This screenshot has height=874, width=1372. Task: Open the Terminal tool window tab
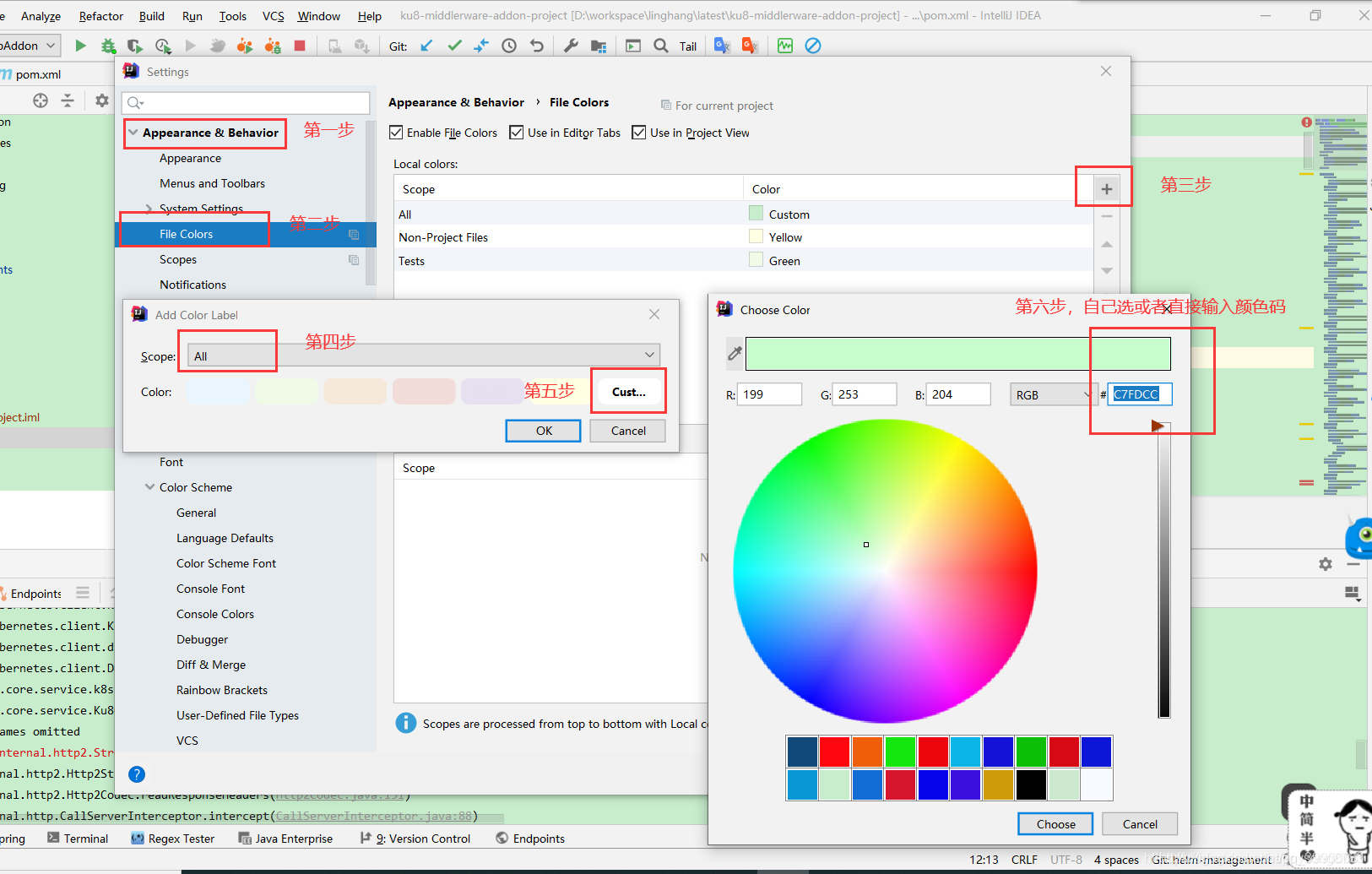coord(78,839)
